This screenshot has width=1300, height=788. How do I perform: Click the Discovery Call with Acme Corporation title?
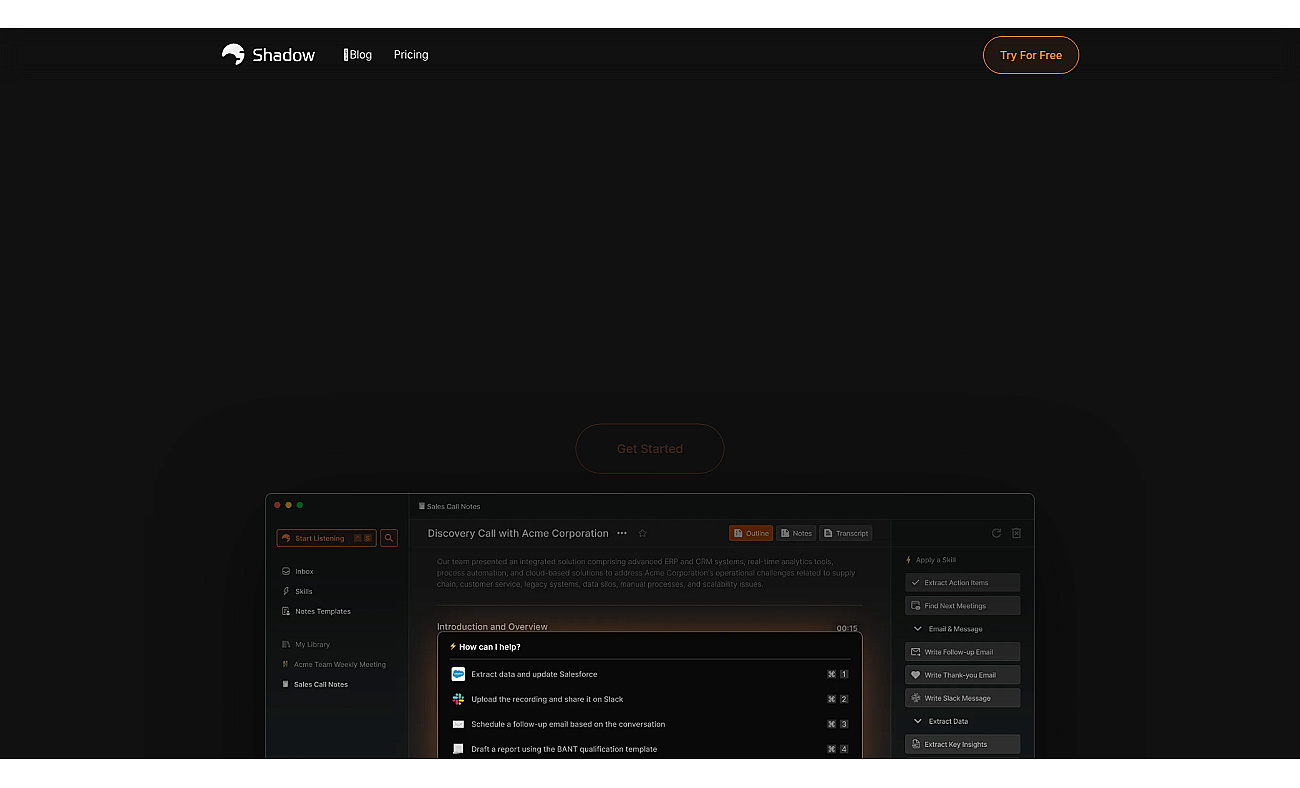[x=518, y=533]
